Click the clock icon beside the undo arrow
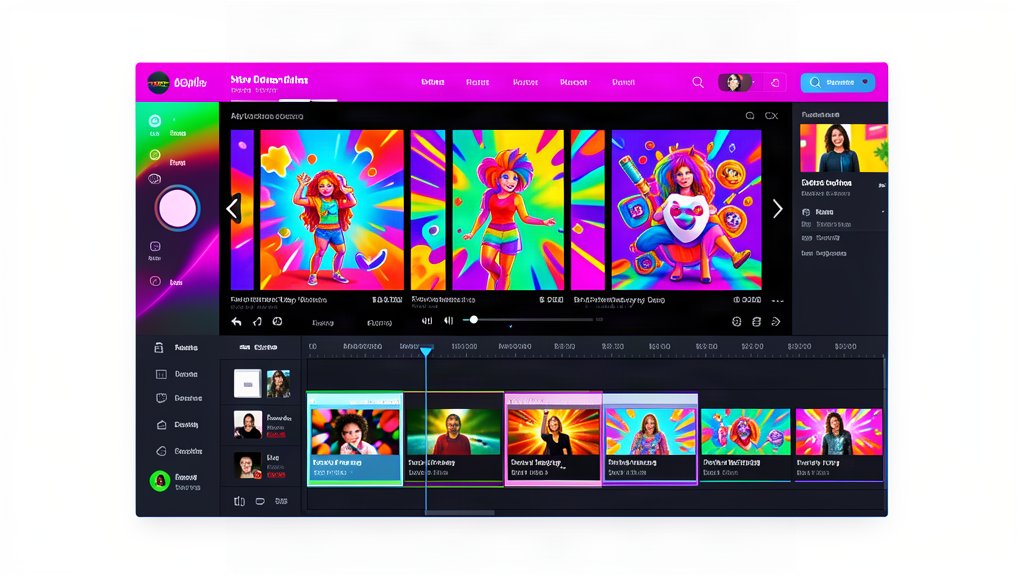 278,321
